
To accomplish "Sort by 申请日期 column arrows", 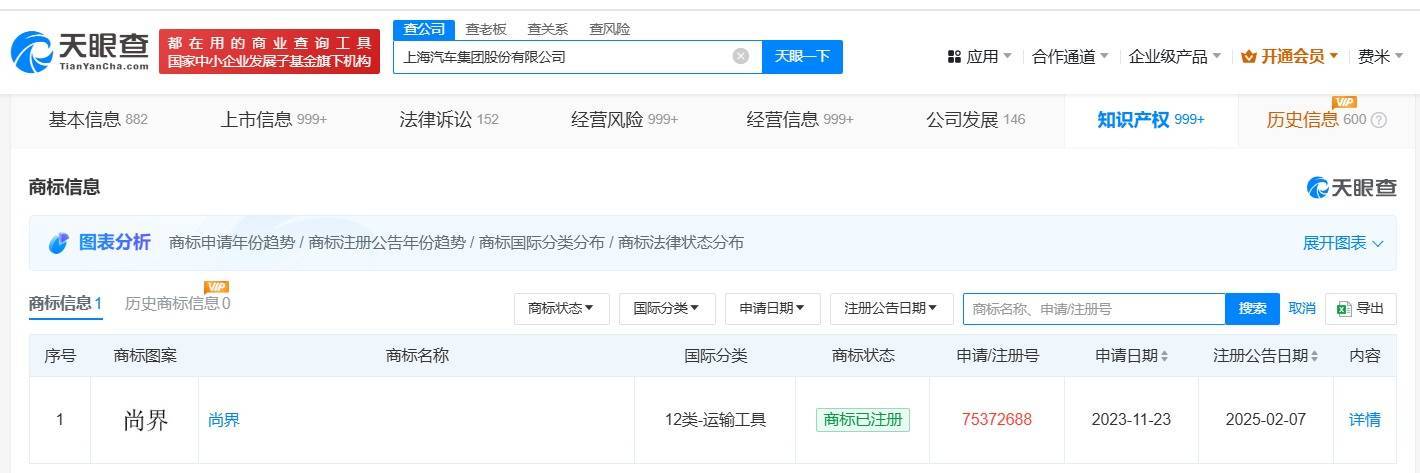I will (1165, 356).
